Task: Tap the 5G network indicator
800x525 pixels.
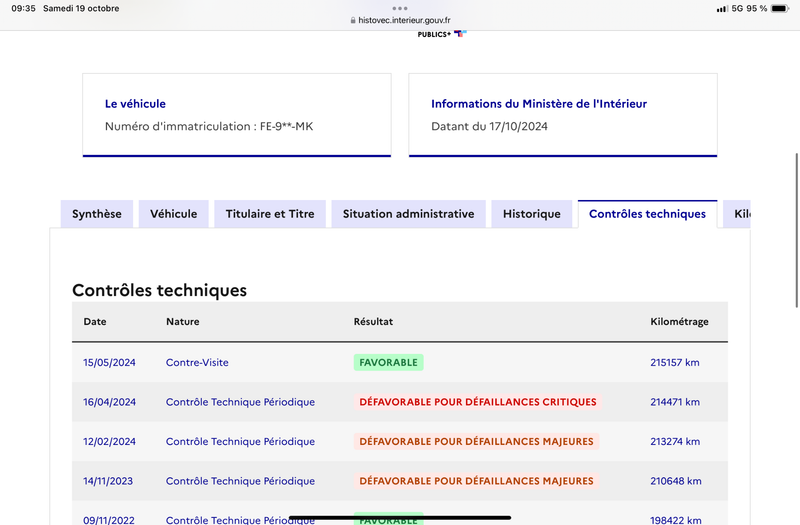Action: (x=737, y=9)
